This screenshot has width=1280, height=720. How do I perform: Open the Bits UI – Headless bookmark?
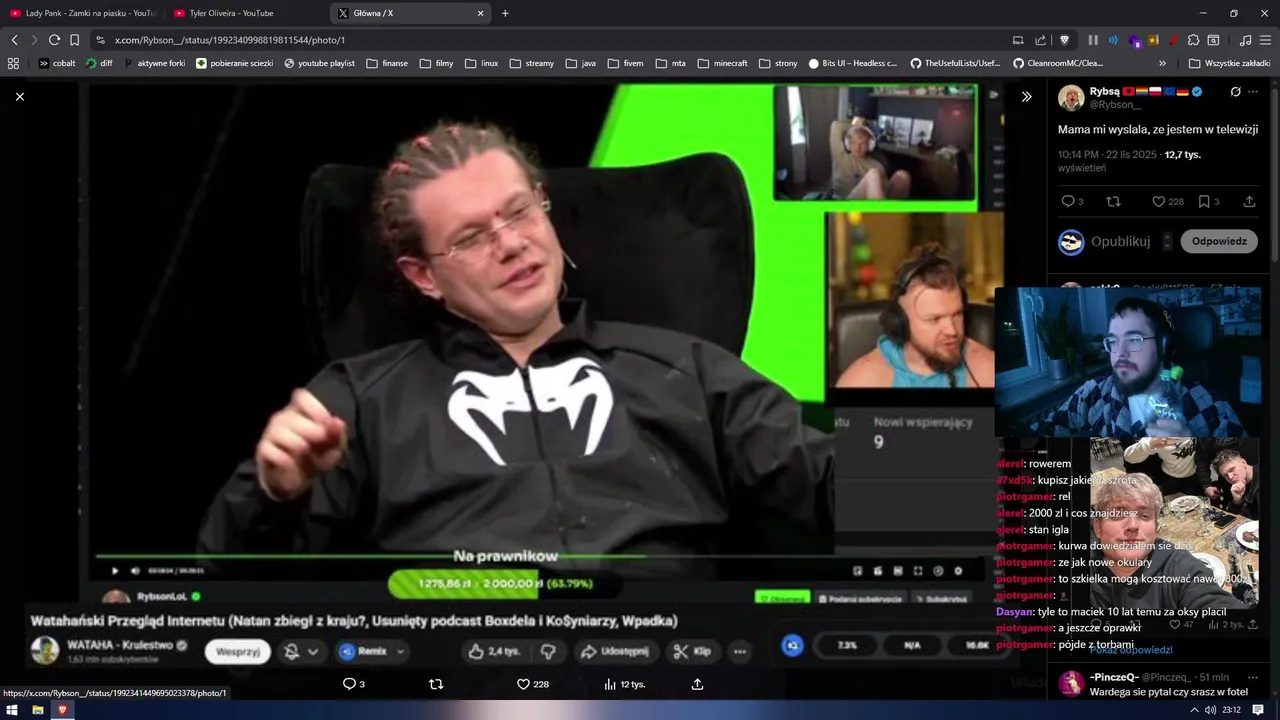(x=853, y=63)
